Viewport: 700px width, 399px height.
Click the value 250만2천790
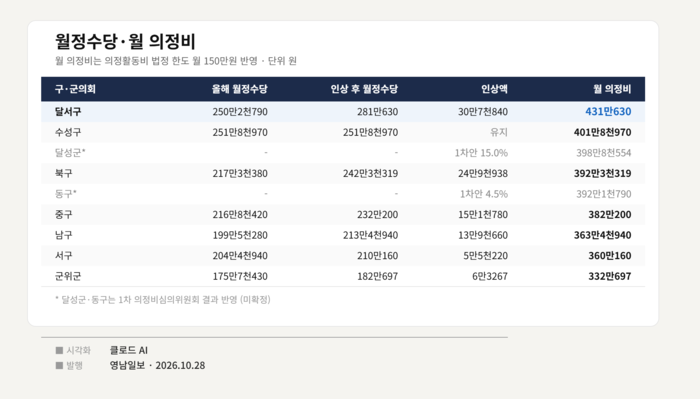click(x=240, y=112)
